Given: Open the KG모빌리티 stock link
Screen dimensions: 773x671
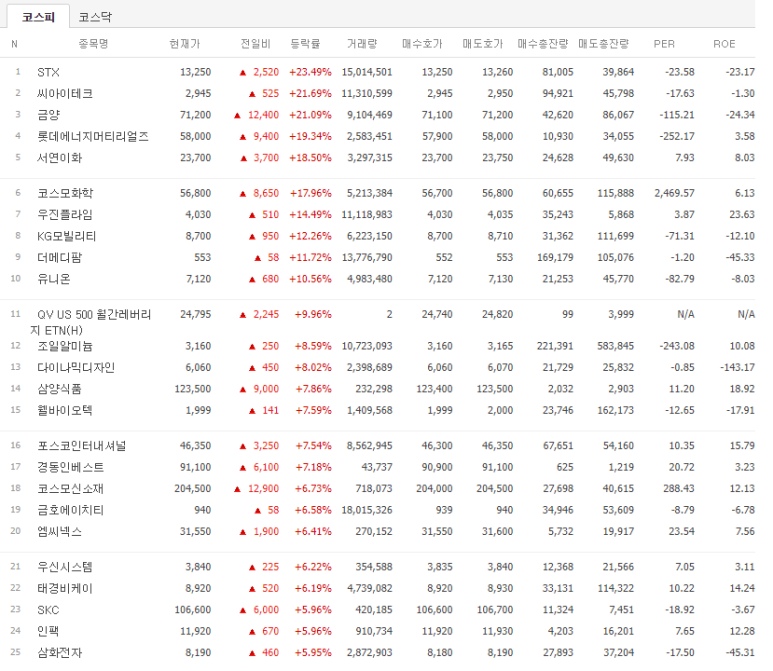Looking at the screenshot, I should click(x=67, y=236).
